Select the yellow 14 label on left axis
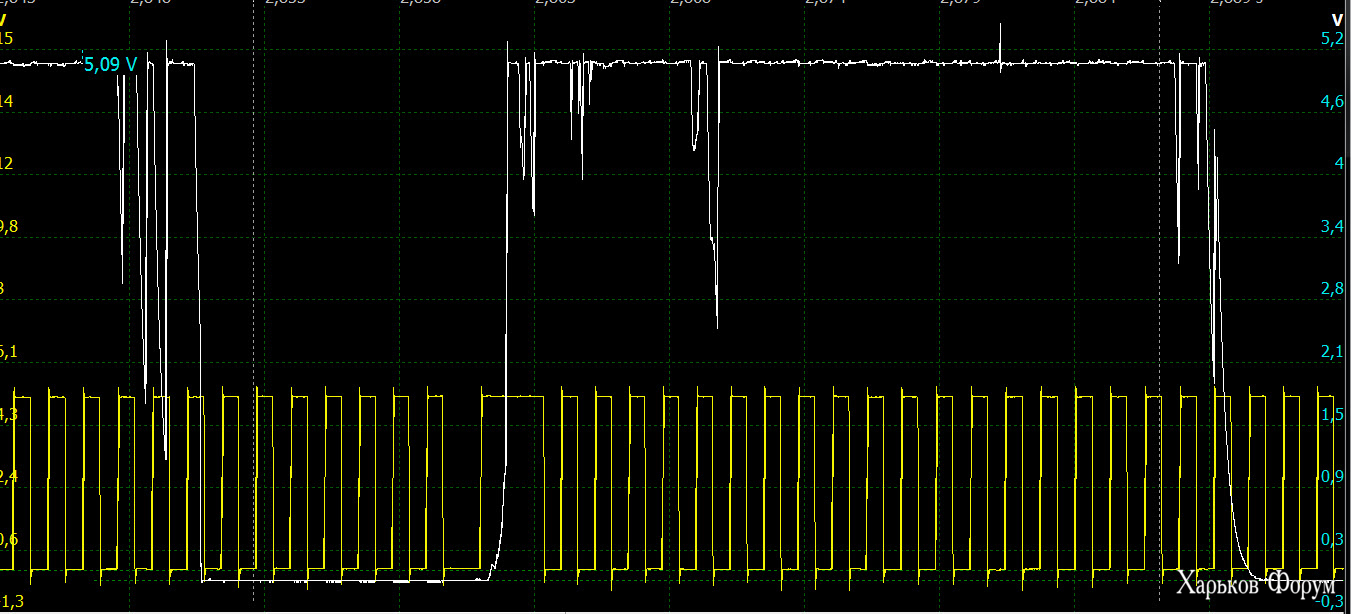 pos(7,102)
